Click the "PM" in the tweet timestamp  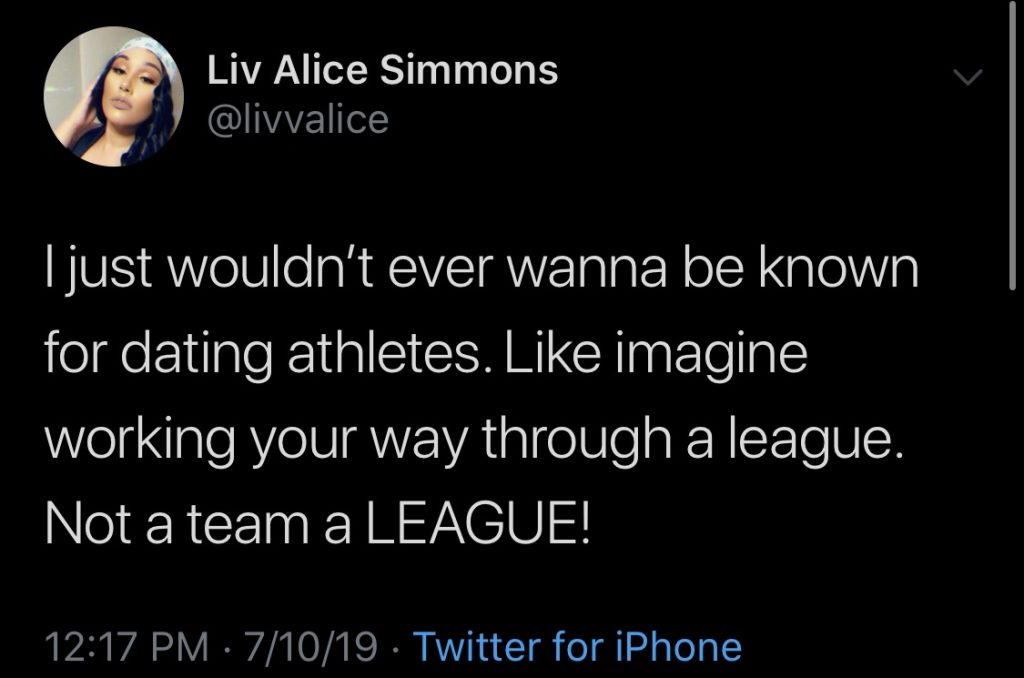pyautogui.click(x=180, y=646)
